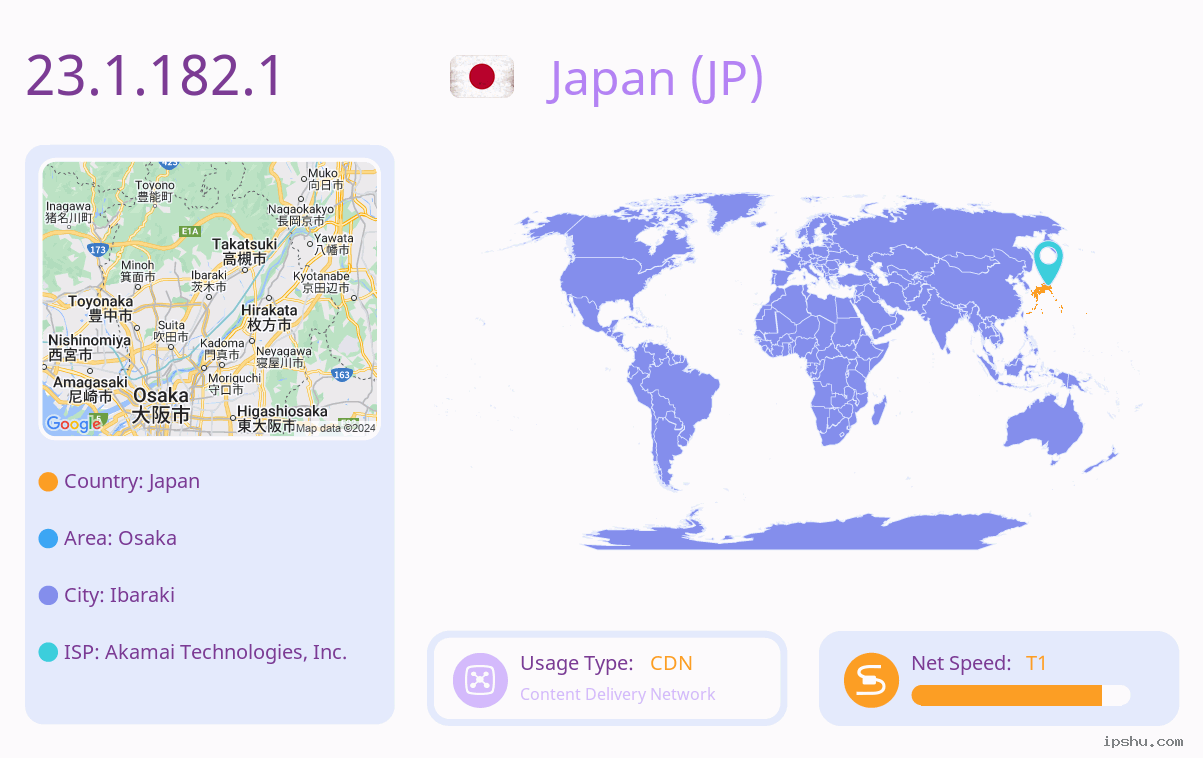Click the Kyotanabe label on map
The image size is (1203, 758).
click(x=321, y=282)
